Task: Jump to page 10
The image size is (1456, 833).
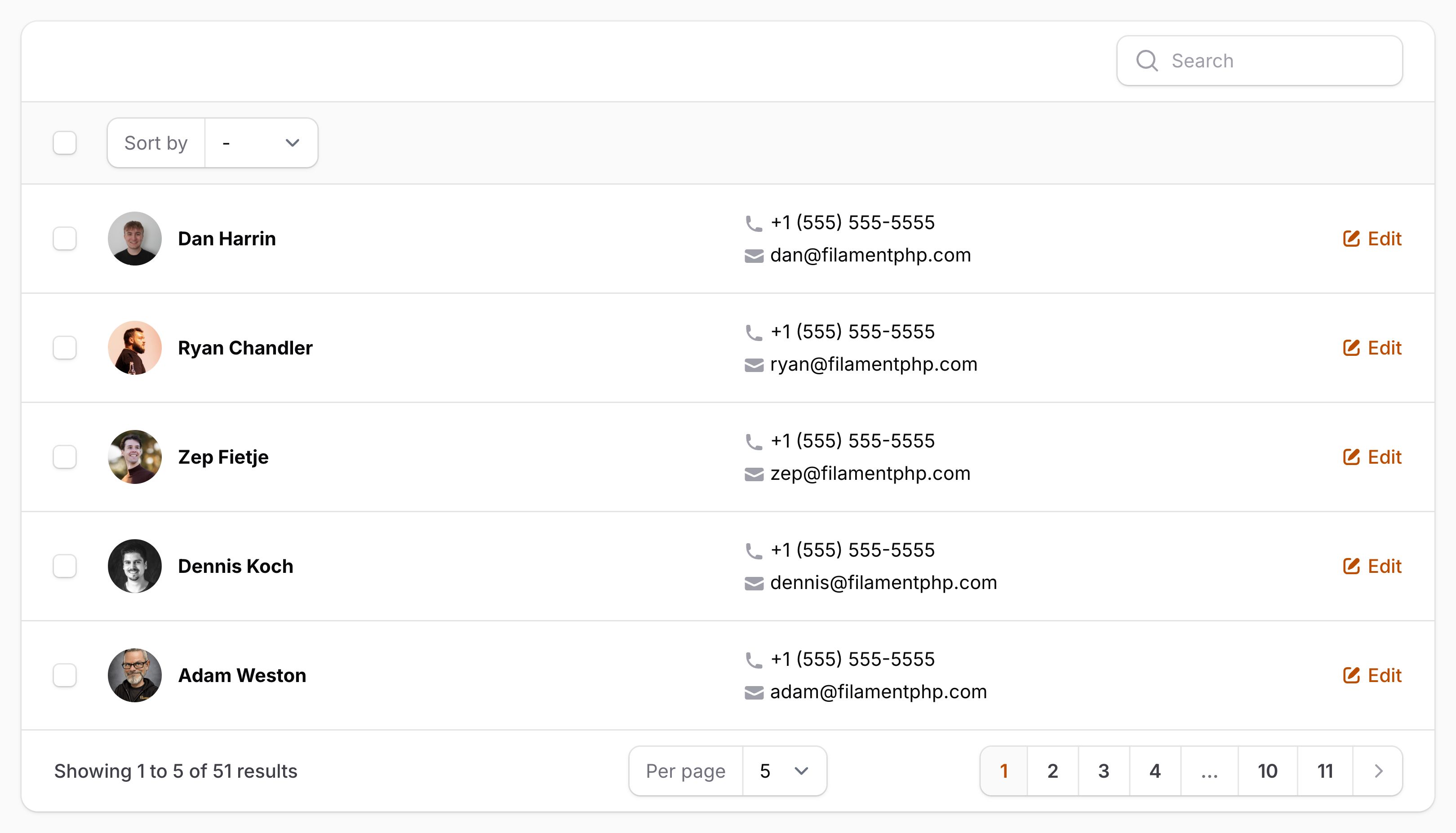Action: [1267, 771]
